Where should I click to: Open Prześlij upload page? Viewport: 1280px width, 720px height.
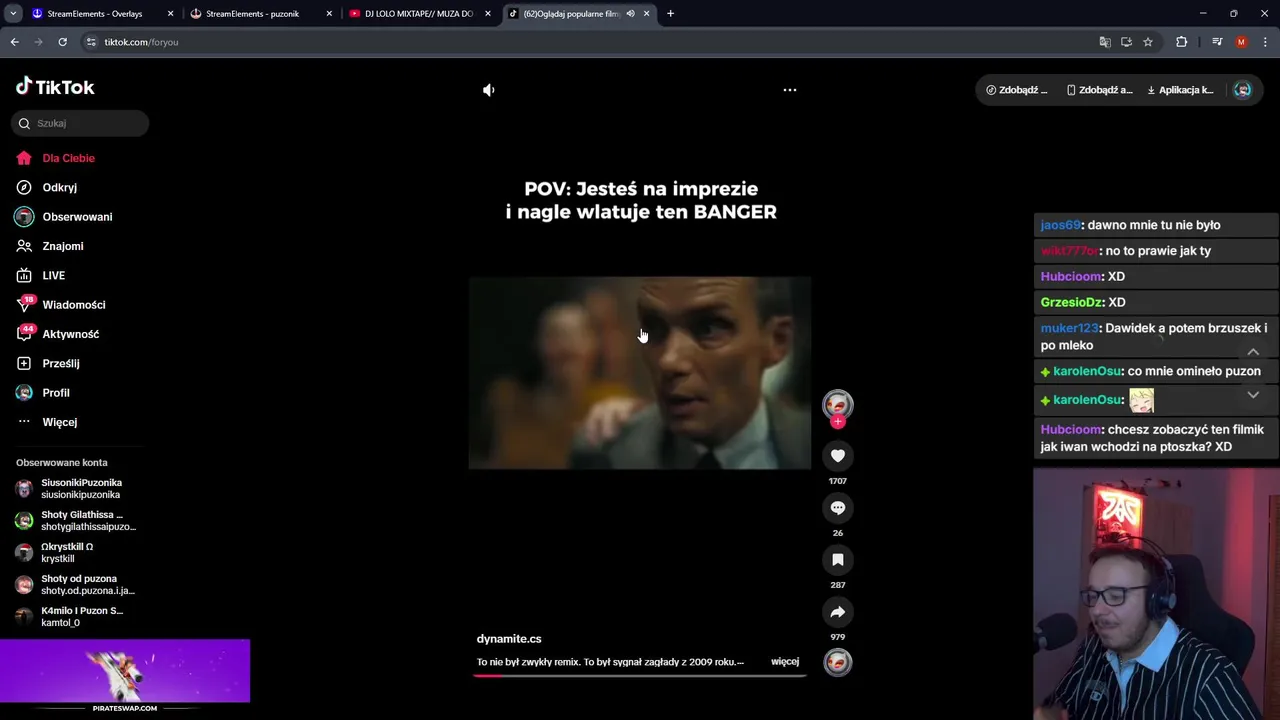click(60, 363)
